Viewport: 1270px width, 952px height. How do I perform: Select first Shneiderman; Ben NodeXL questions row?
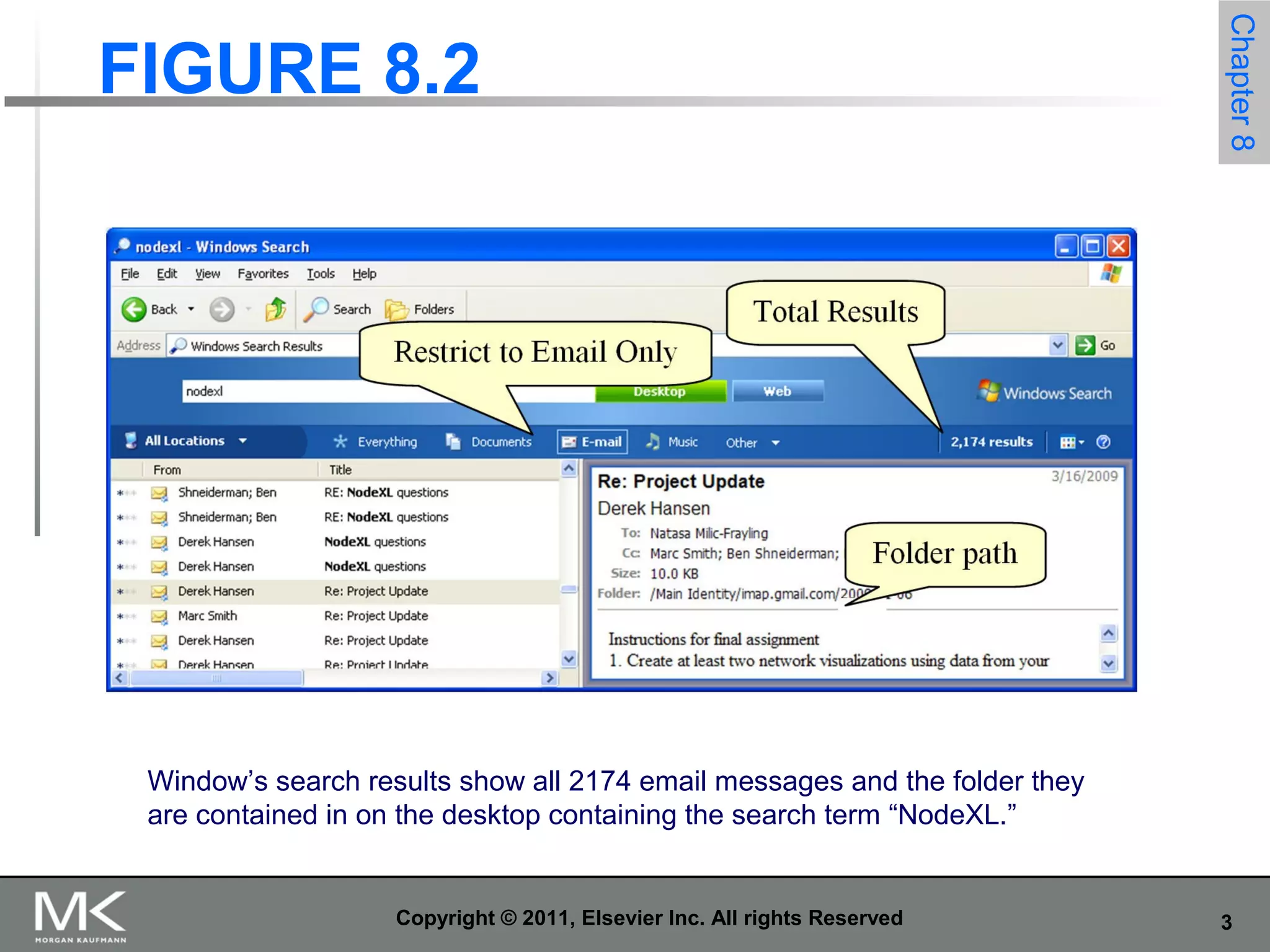[335, 493]
